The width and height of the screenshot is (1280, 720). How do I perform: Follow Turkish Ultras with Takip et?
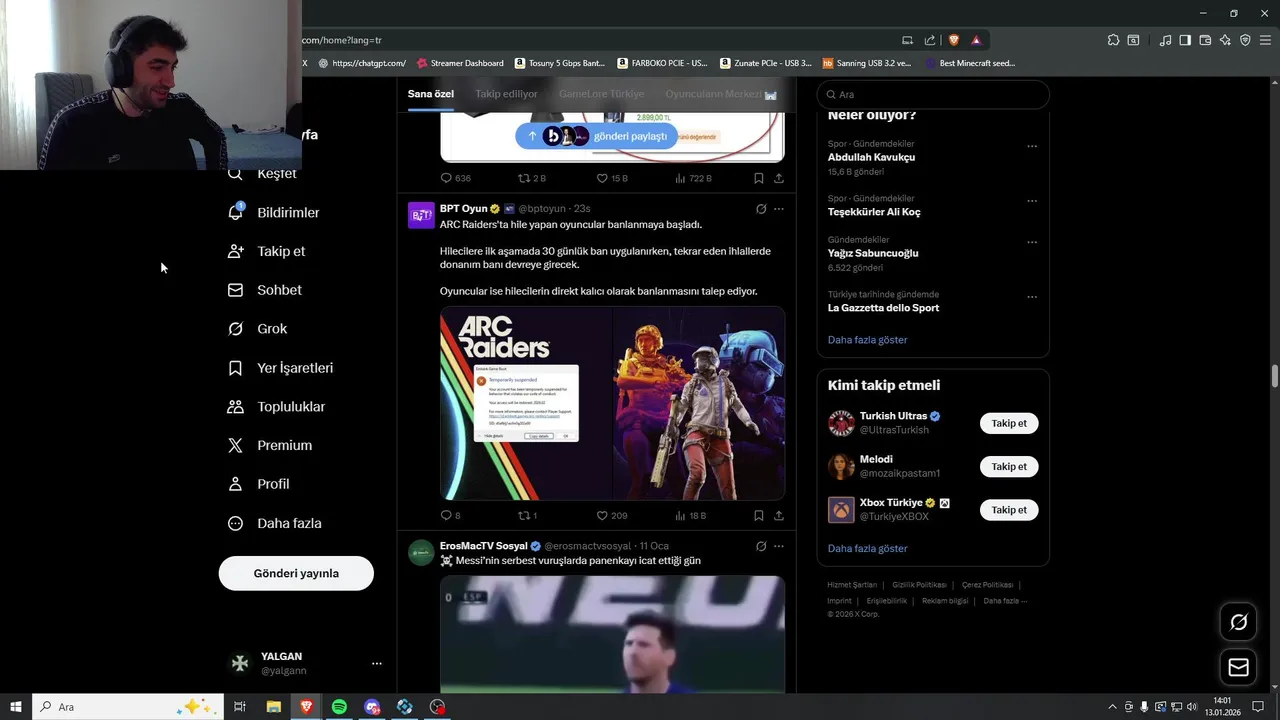pos(1009,423)
